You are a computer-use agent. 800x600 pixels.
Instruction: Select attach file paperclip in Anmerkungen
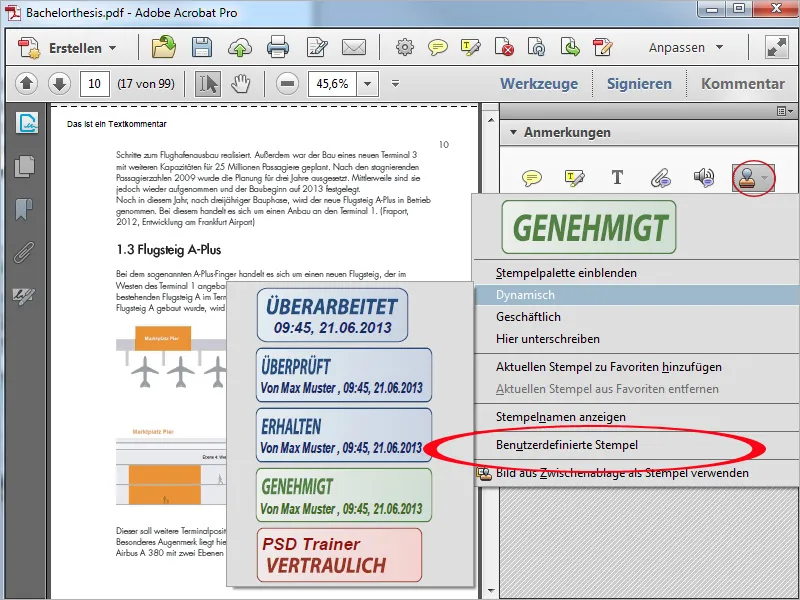pyautogui.click(x=661, y=178)
